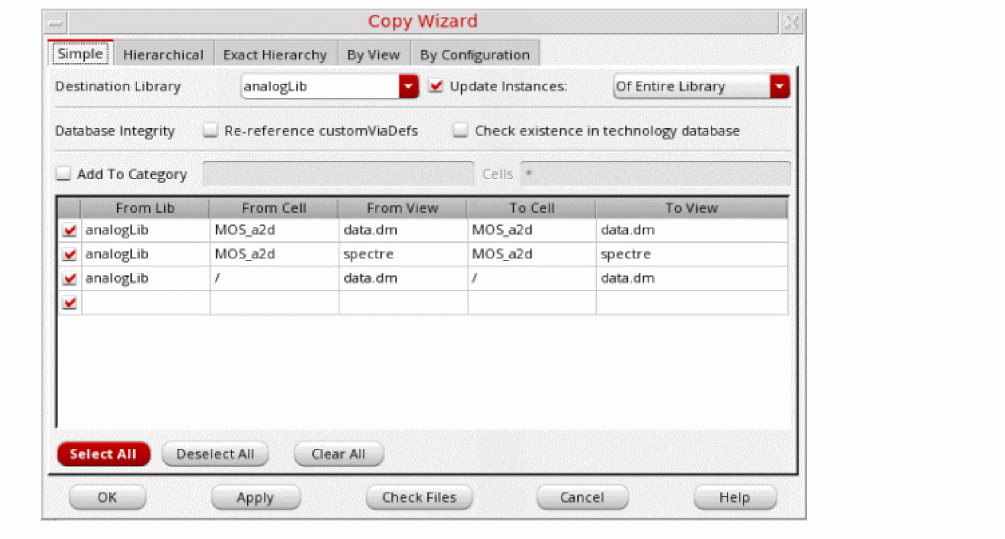Switch to the By Configuration tab
1005x539 pixels.
click(x=475, y=54)
